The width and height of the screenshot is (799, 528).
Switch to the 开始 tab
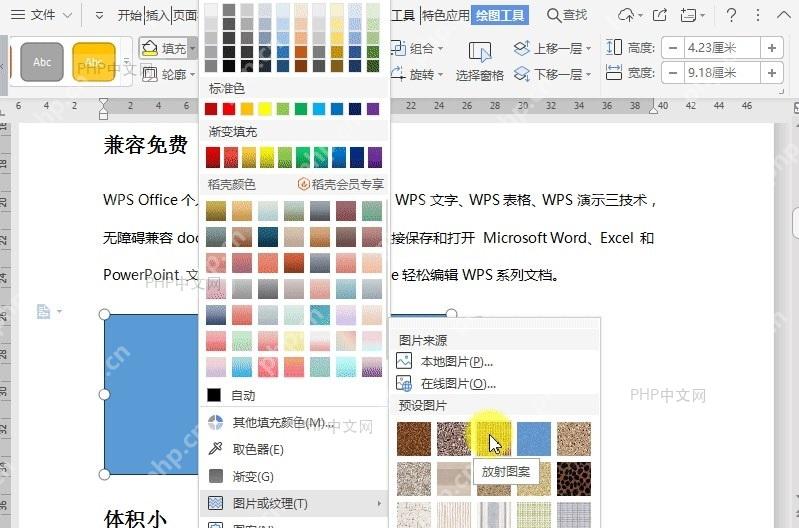click(x=129, y=16)
